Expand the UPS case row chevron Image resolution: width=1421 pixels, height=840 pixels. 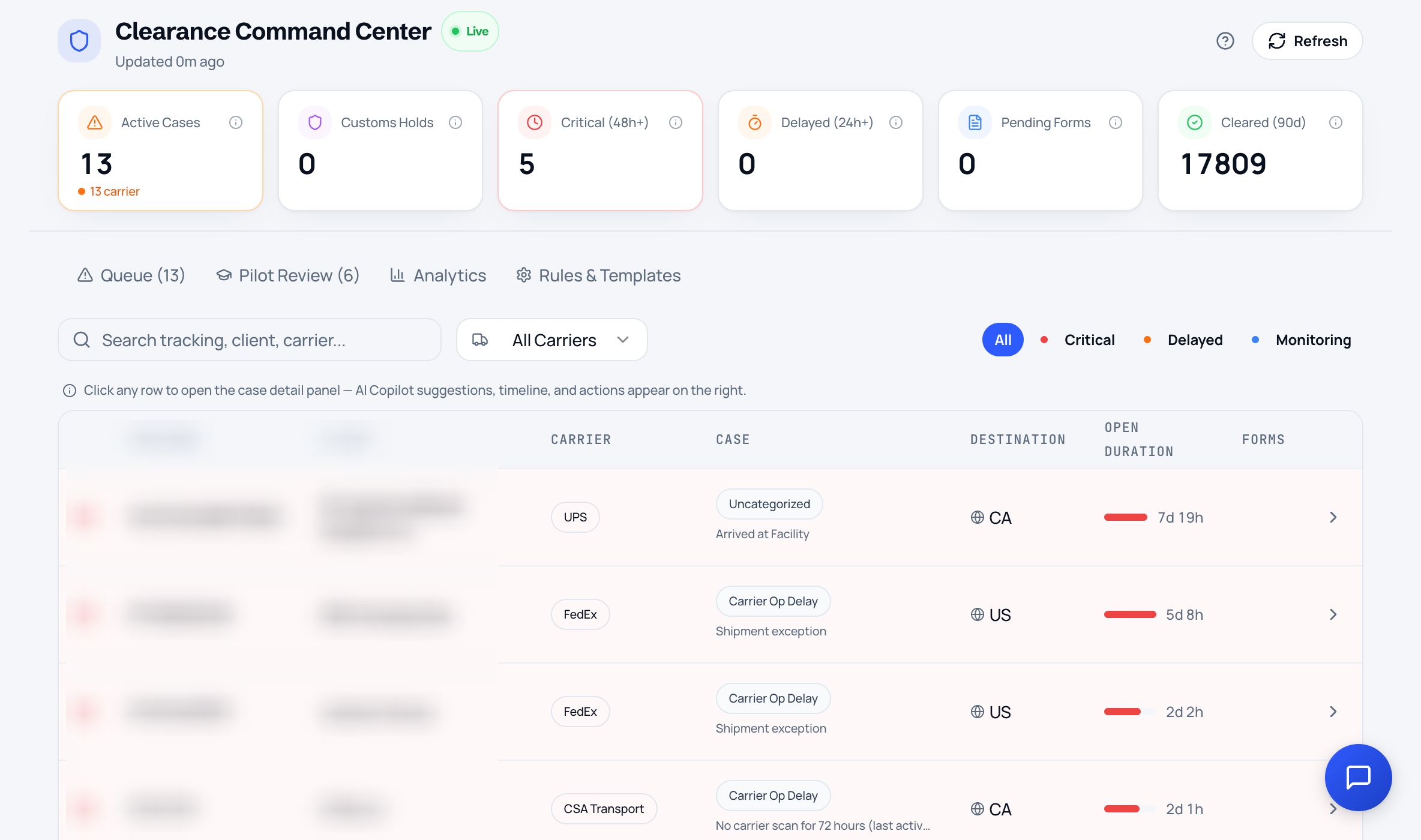tap(1333, 517)
